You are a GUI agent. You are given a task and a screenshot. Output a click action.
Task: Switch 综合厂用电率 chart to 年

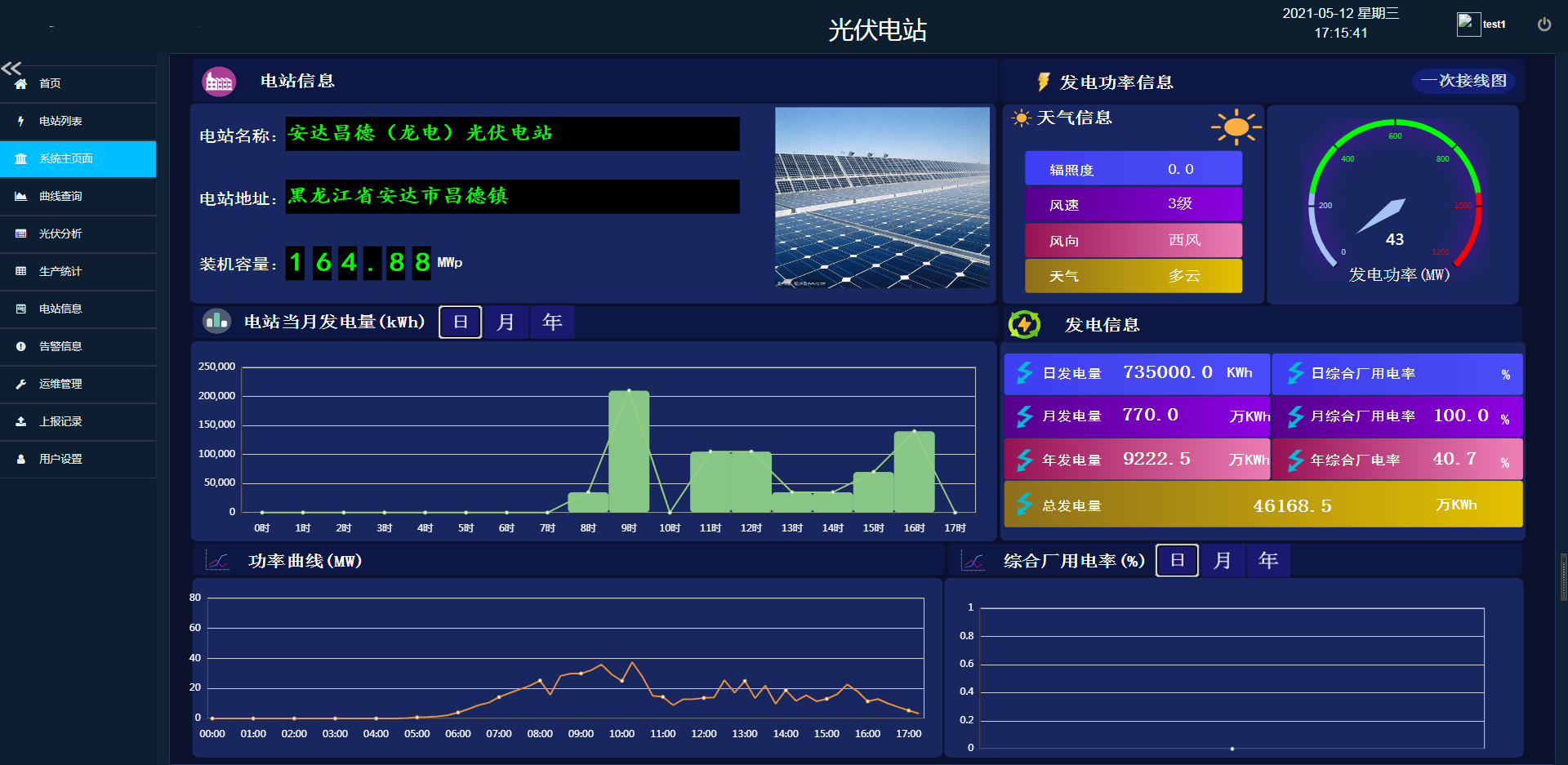(1267, 560)
